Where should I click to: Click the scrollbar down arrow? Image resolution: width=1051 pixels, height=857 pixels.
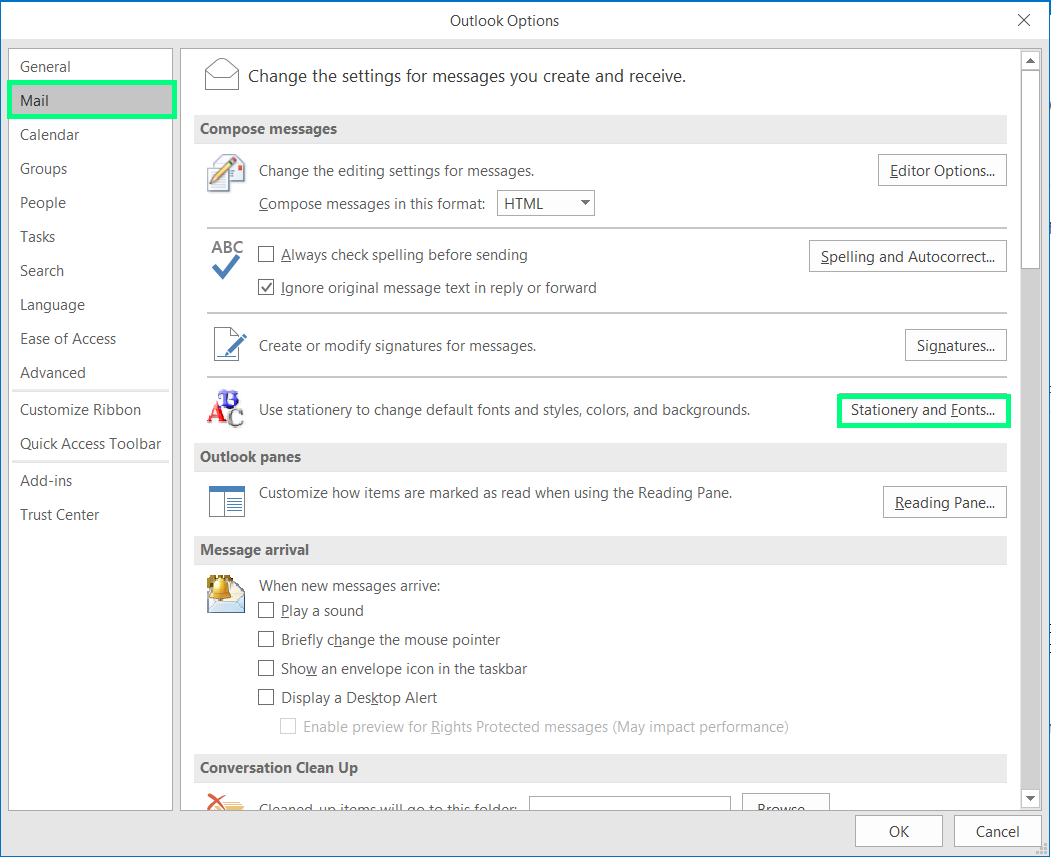point(1030,798)
